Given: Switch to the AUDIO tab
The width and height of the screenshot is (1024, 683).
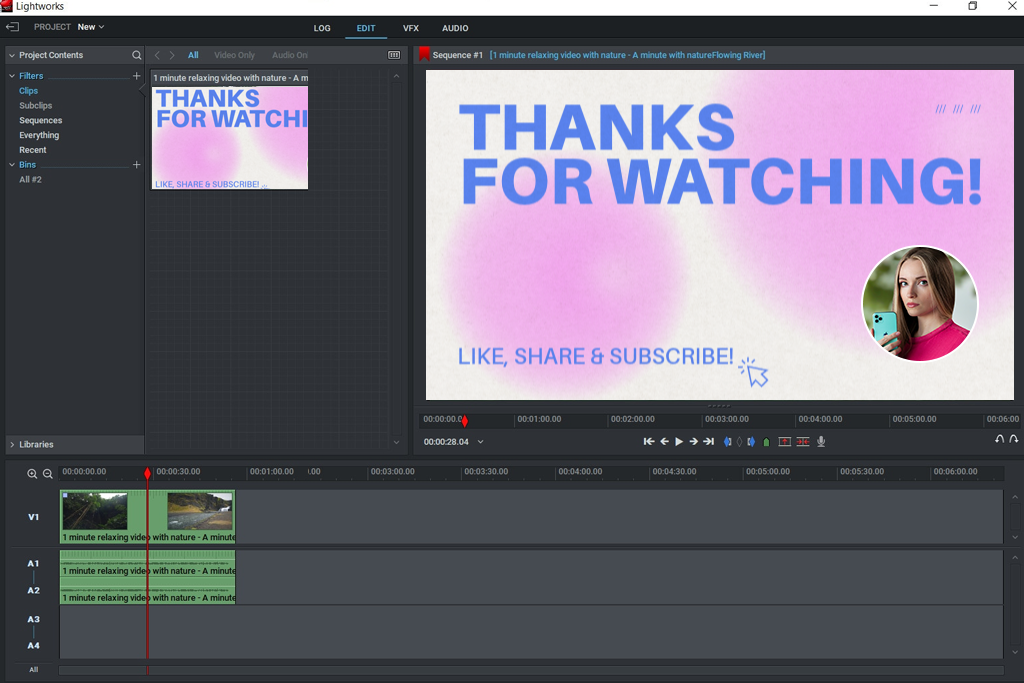Looking at the screenshot, I should click(x=455, y=28).
